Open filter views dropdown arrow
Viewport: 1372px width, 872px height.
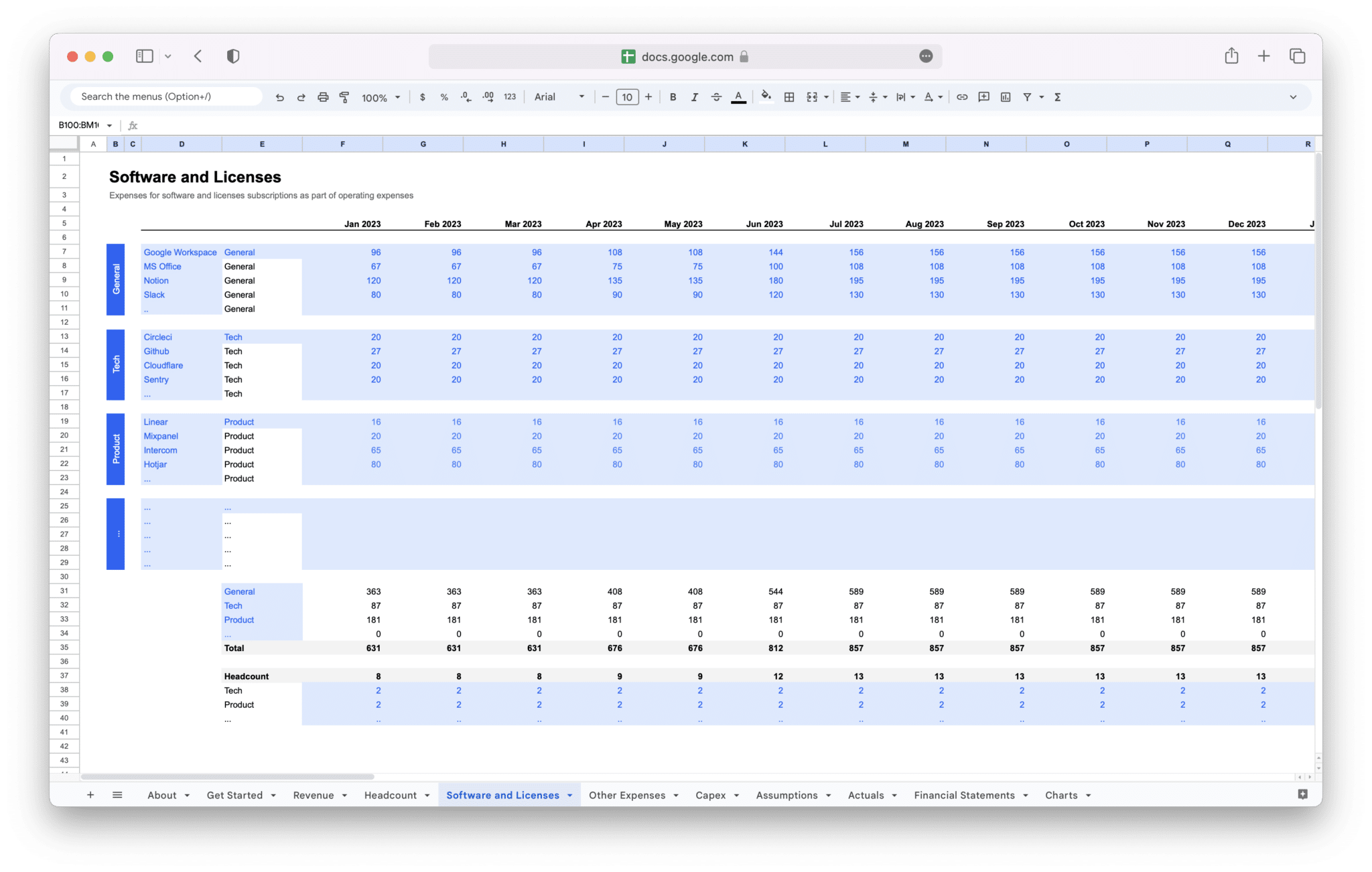coord(1042,97)
